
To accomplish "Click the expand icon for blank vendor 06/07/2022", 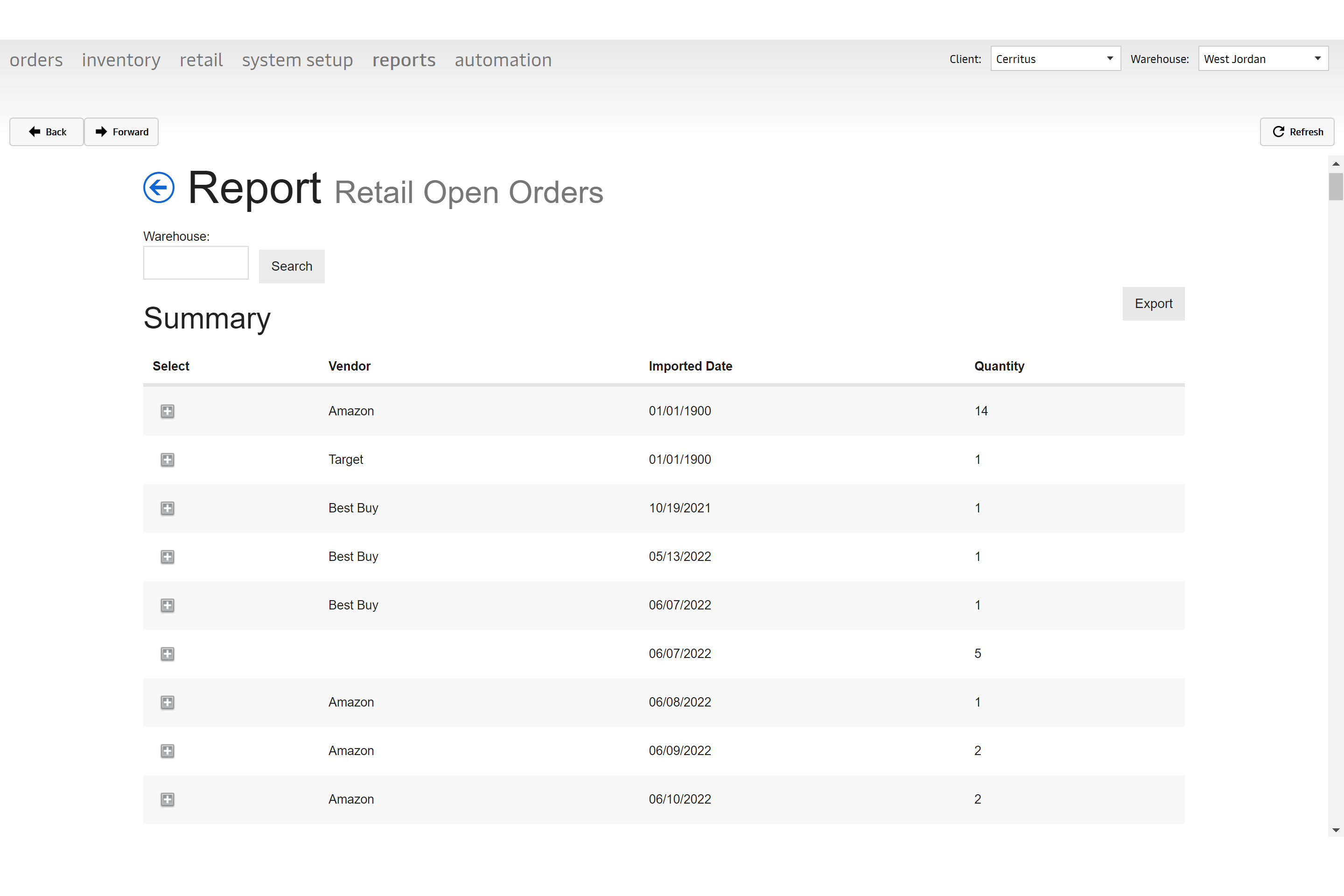I will 167,653.
